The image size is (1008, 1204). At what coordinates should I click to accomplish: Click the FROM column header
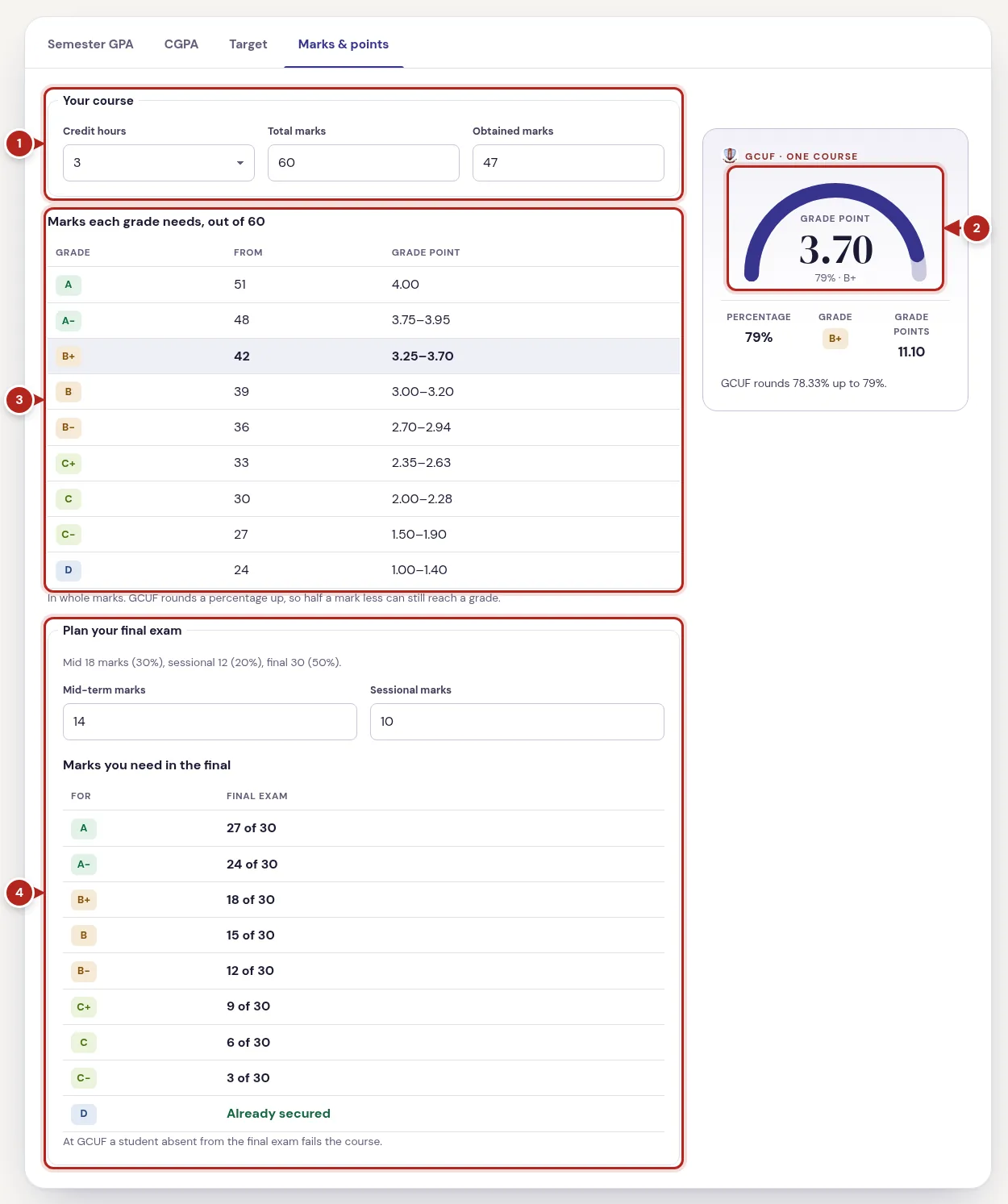248,252
